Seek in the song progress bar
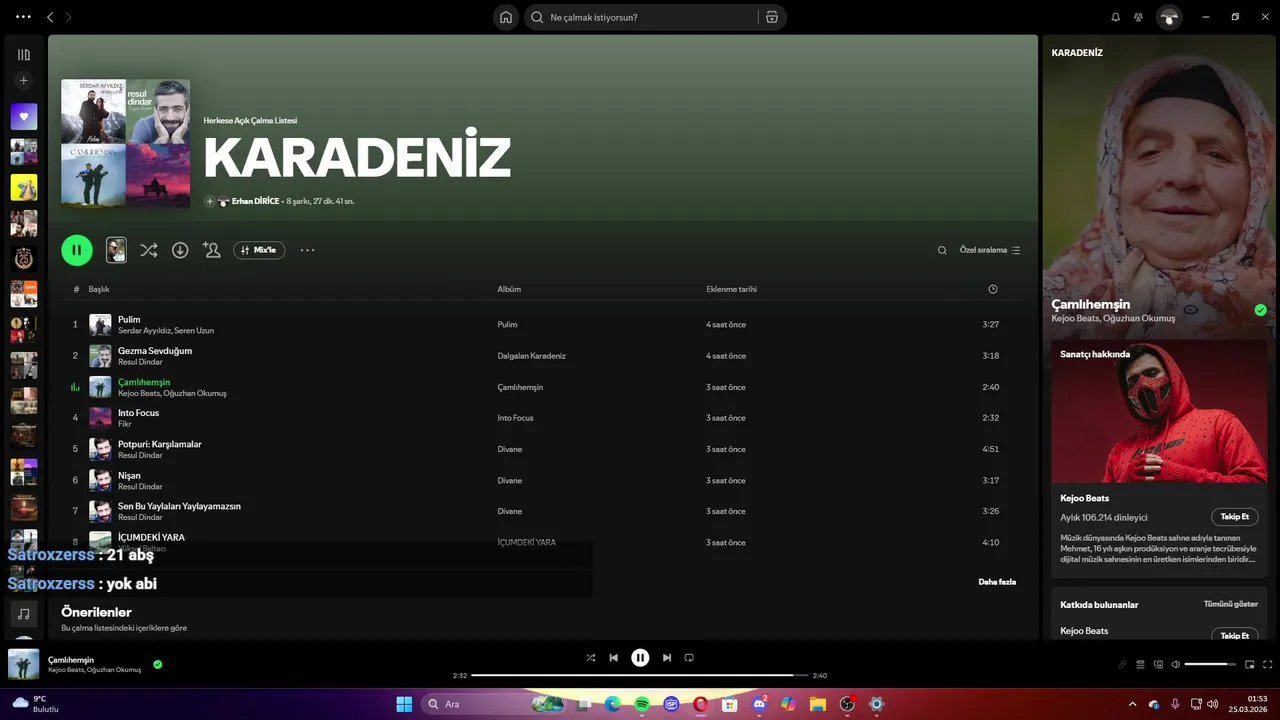1280x720 pixels. [640, 675]
